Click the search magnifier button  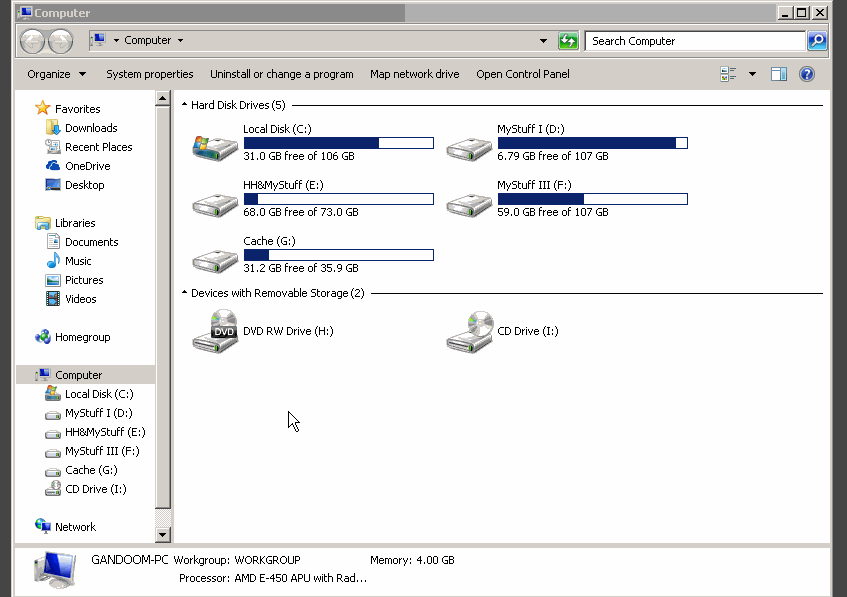817,41
